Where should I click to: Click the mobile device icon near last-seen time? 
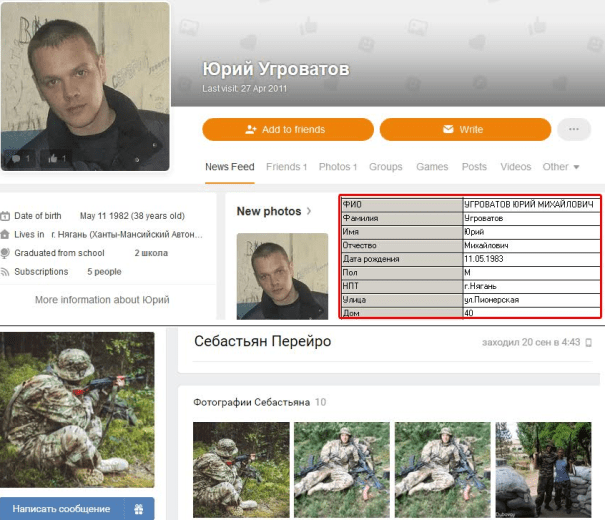[589, 343]
